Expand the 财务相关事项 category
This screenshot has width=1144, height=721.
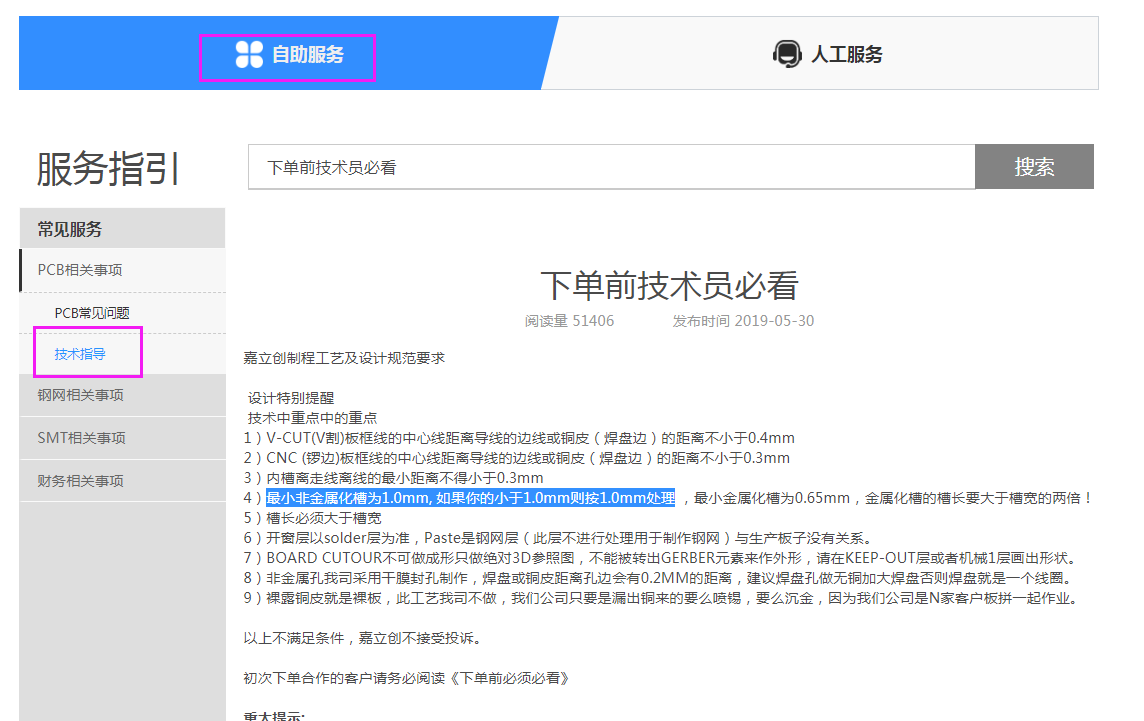pos(80,481)
